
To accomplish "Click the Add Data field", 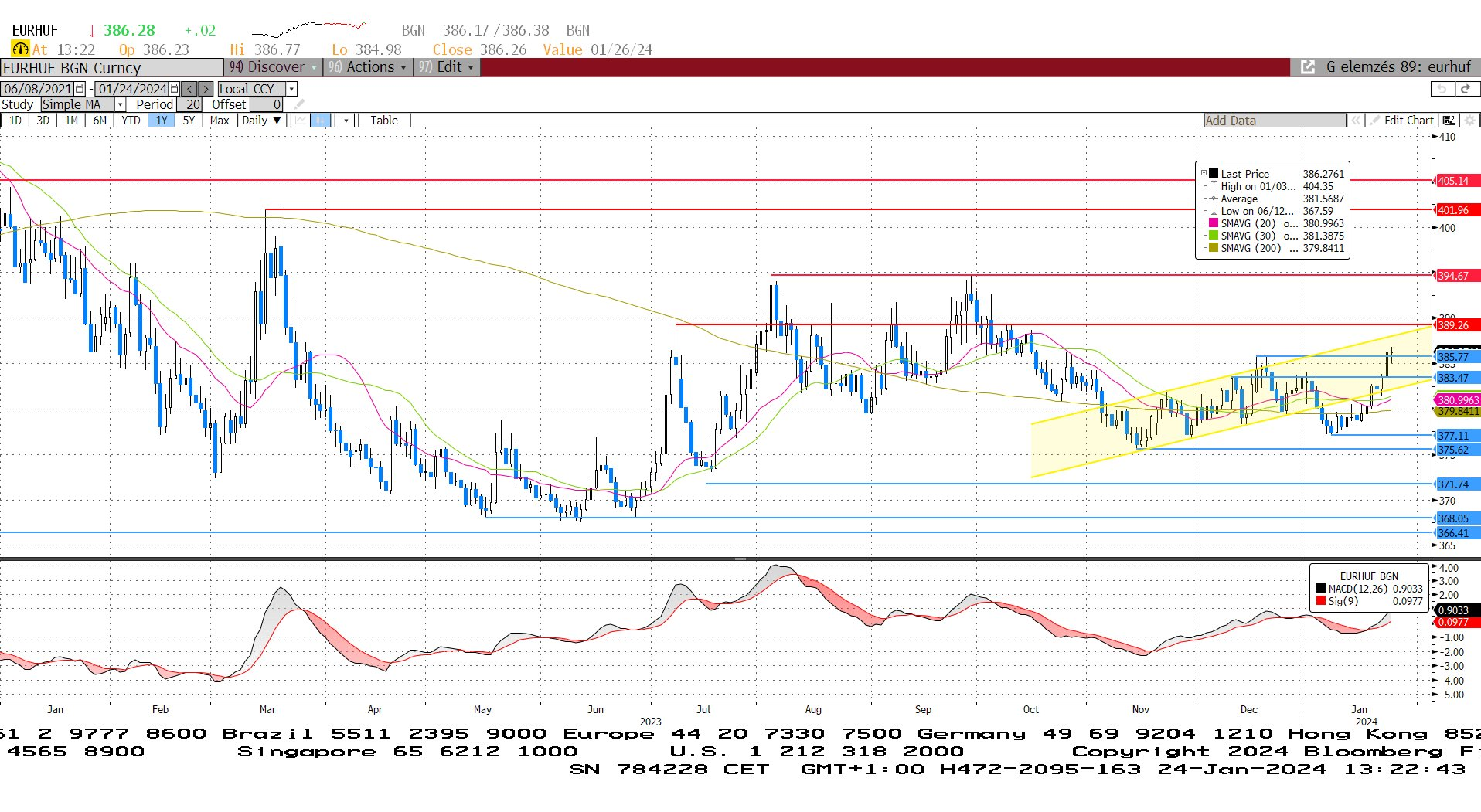I will click(x=1275, y=121).
